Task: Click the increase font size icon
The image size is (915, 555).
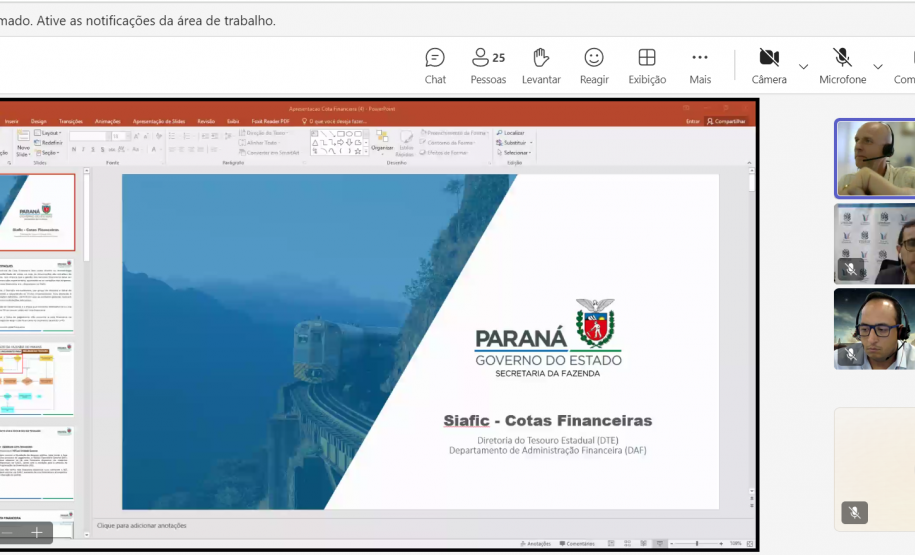Action: (x=136, y=136)
